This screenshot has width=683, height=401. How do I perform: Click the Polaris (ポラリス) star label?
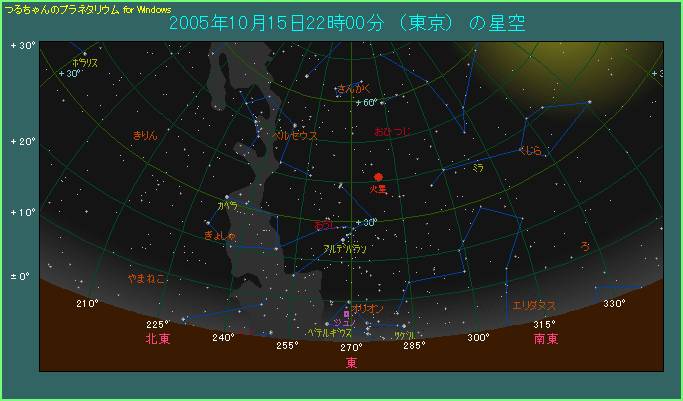[86, 62]
